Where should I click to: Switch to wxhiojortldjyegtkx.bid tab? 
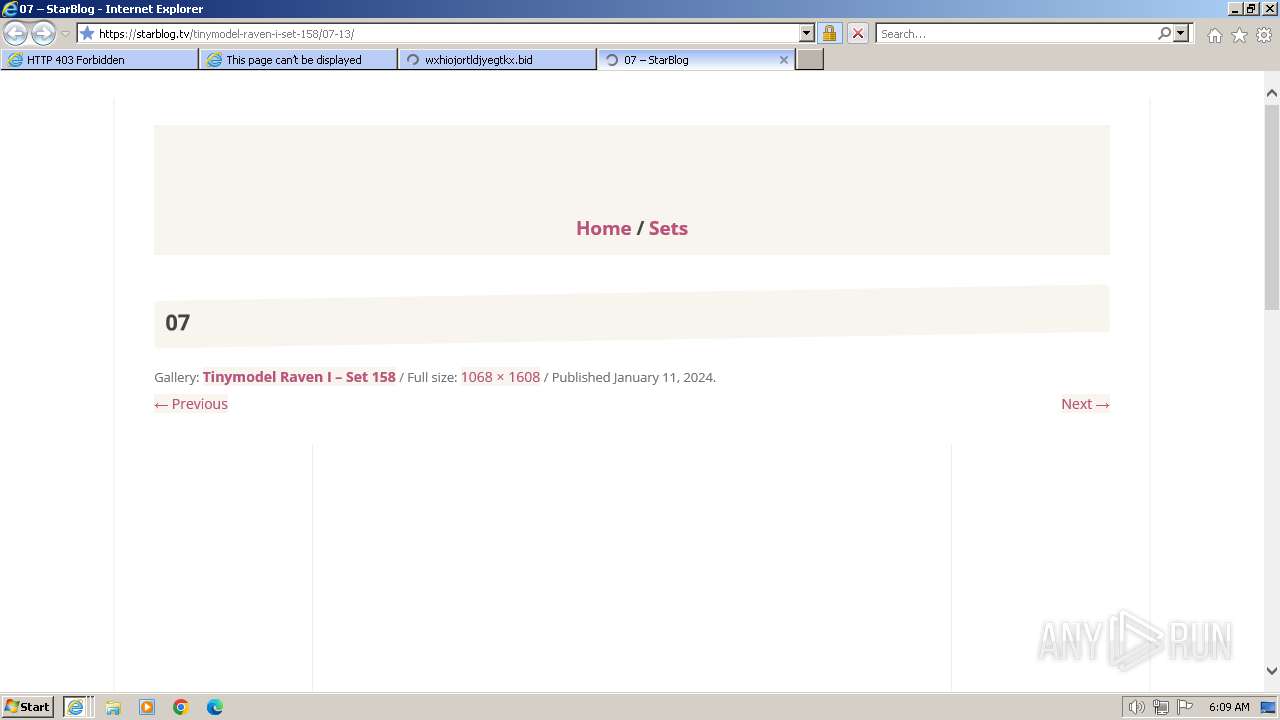coord(497,59)
